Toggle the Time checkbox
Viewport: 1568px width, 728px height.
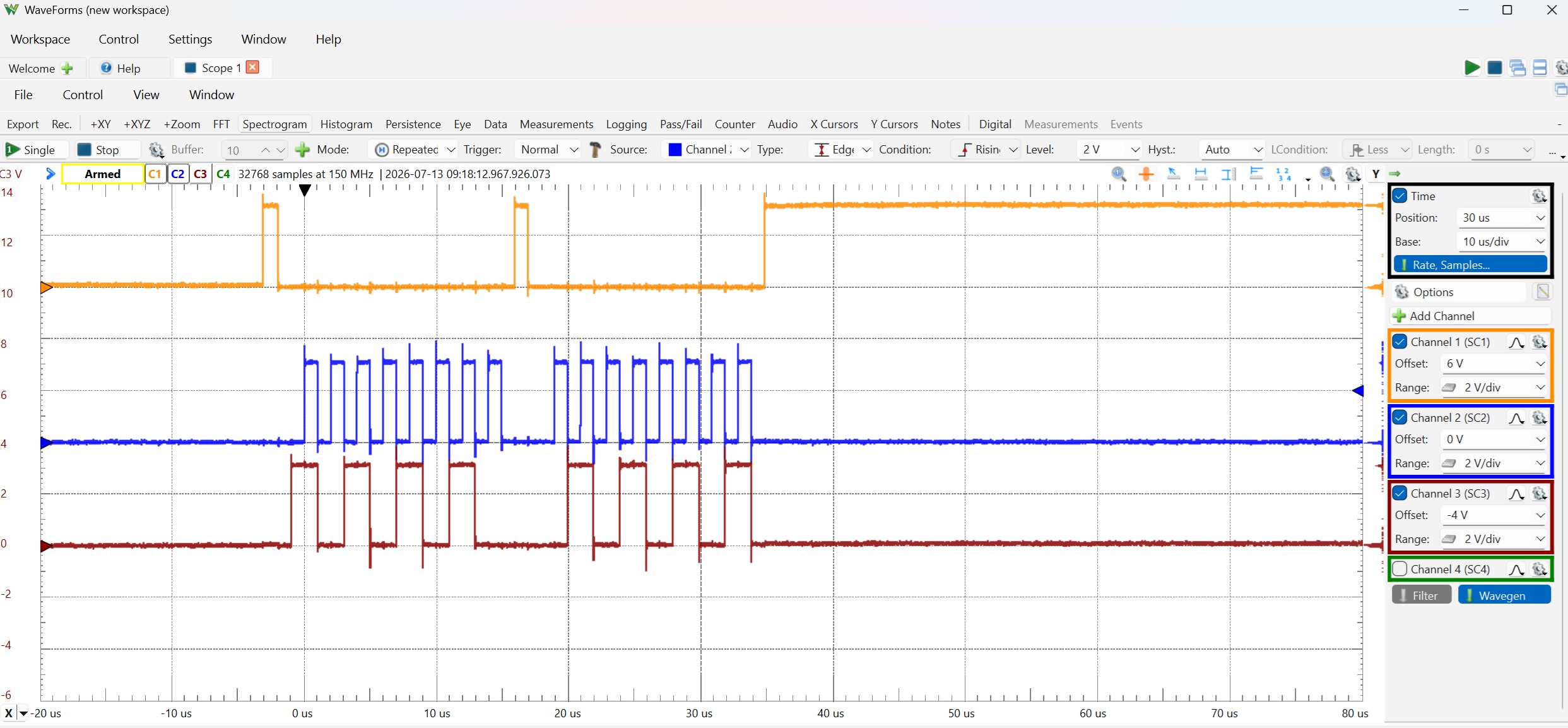1400,196
